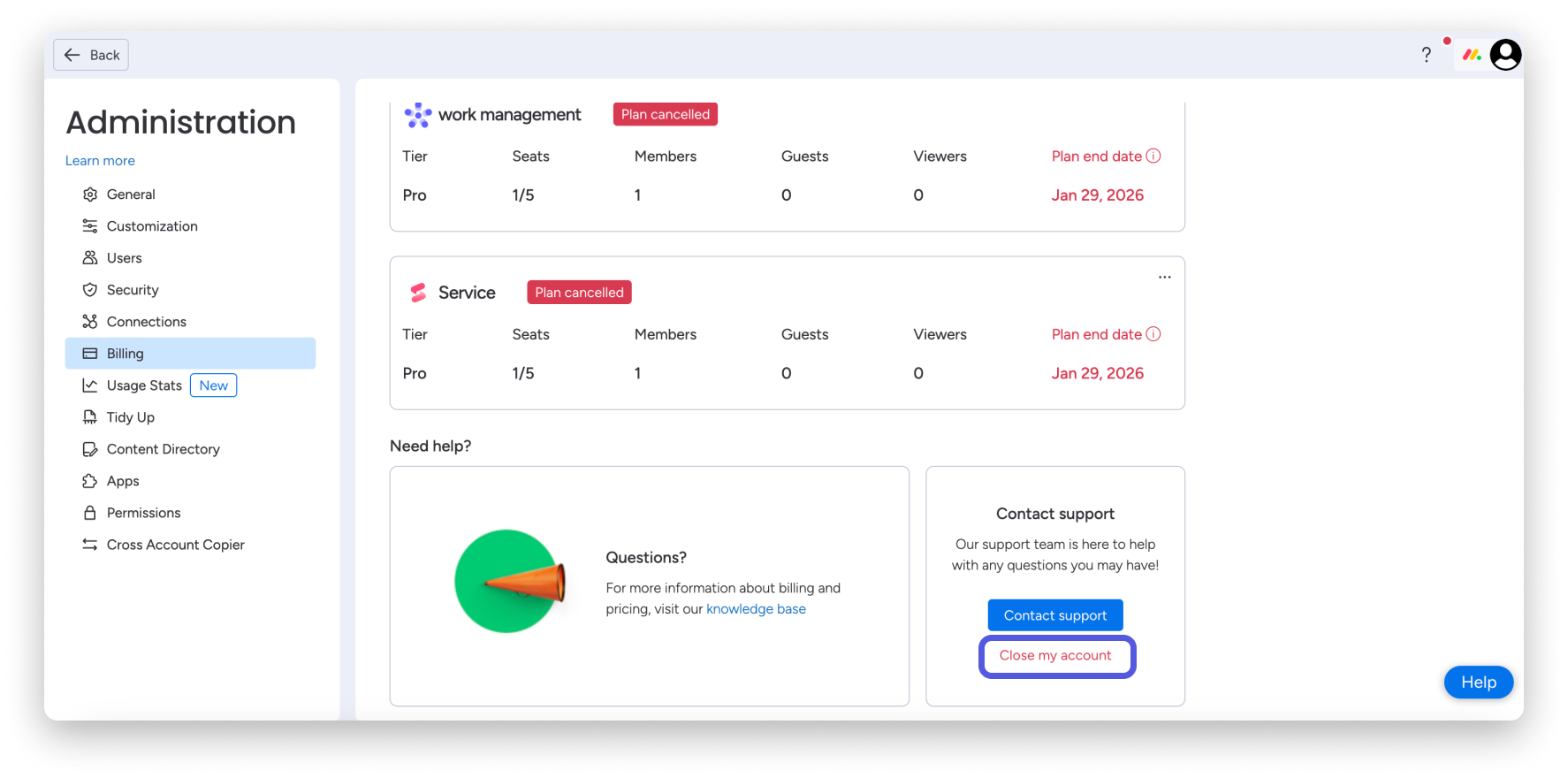This screenshot has width=1568, height=778.
Task: Click the Usage Stats chart icon
Action: (x=90, y=385)
